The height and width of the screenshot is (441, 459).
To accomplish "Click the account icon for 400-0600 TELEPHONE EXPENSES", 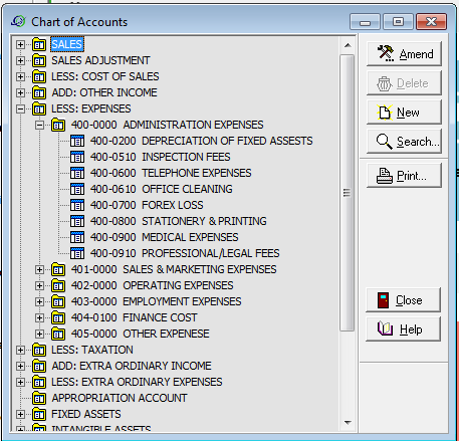I will (77, 173).
